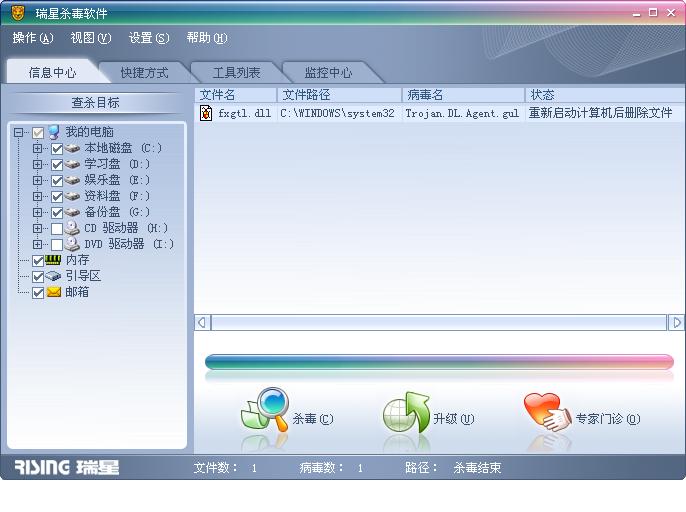
Task: Click the 升级(U) button label
Action: 454,419
